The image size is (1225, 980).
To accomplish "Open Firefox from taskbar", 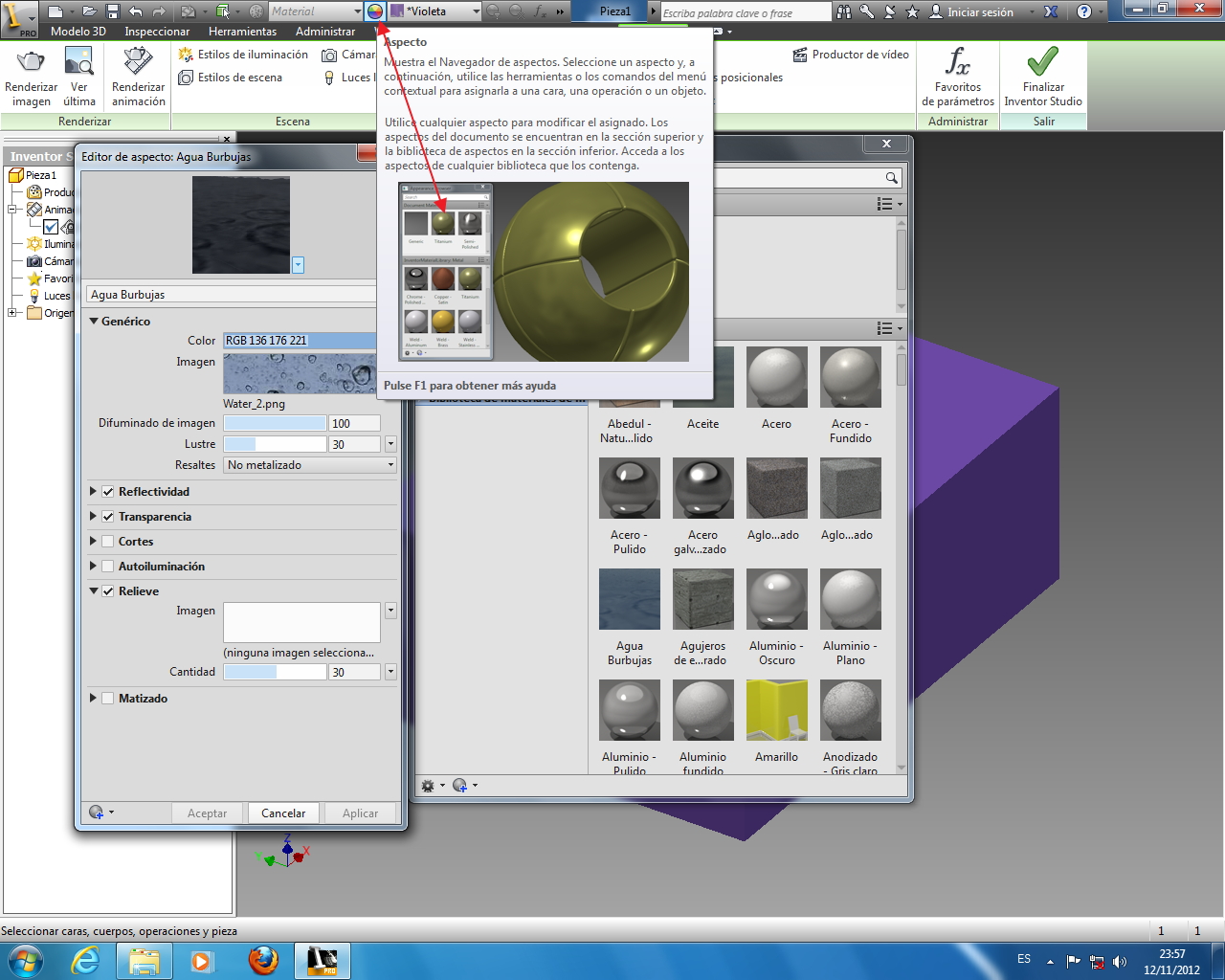I will tap(263, 960).
